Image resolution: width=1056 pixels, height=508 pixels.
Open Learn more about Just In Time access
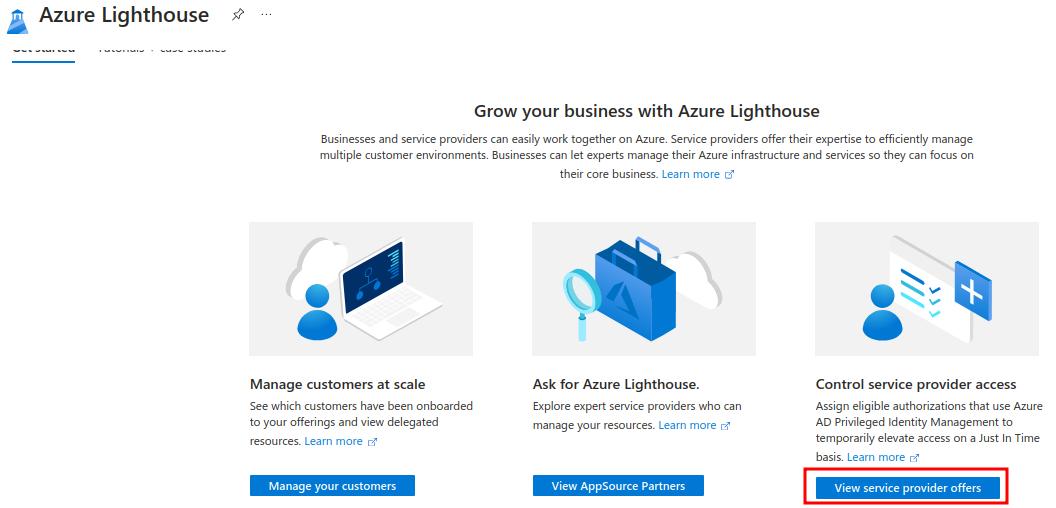(x=875, y=457)
